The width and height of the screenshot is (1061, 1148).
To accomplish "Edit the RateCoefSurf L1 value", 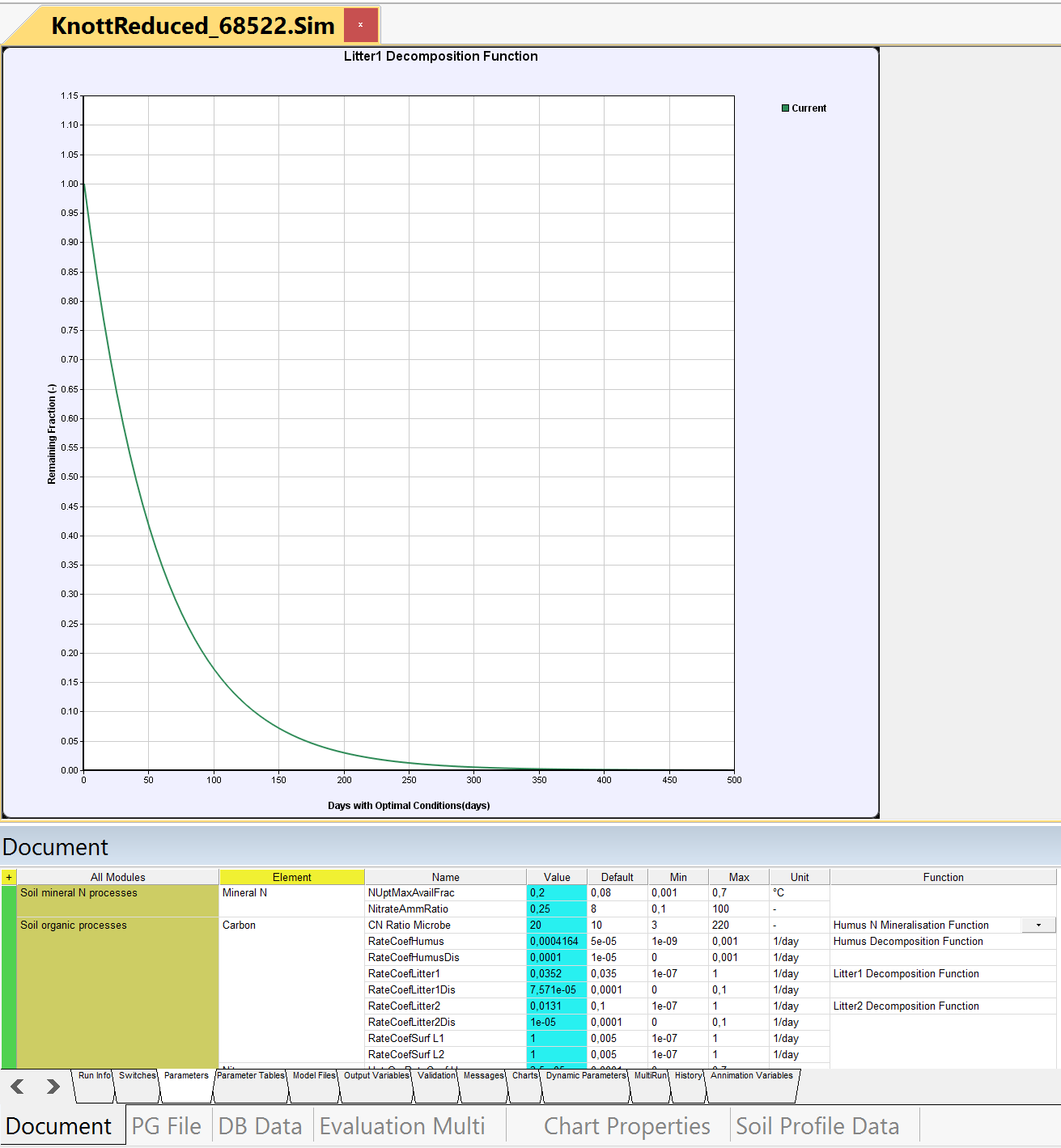I will click(x=557, y=1038).
